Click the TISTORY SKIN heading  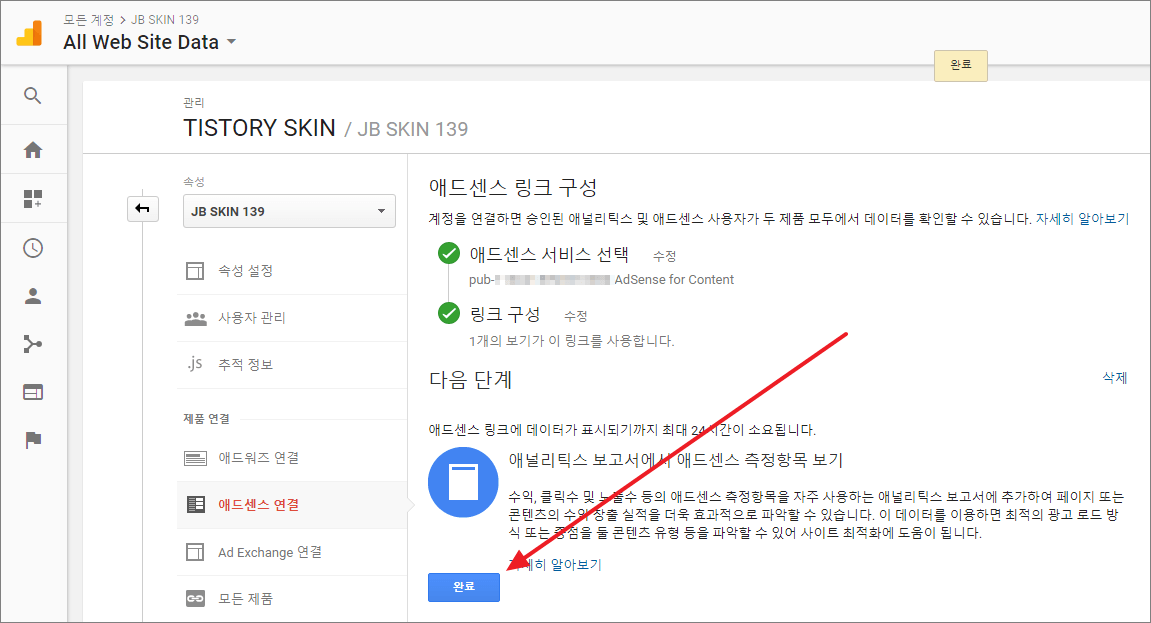(x=259, y=128)
